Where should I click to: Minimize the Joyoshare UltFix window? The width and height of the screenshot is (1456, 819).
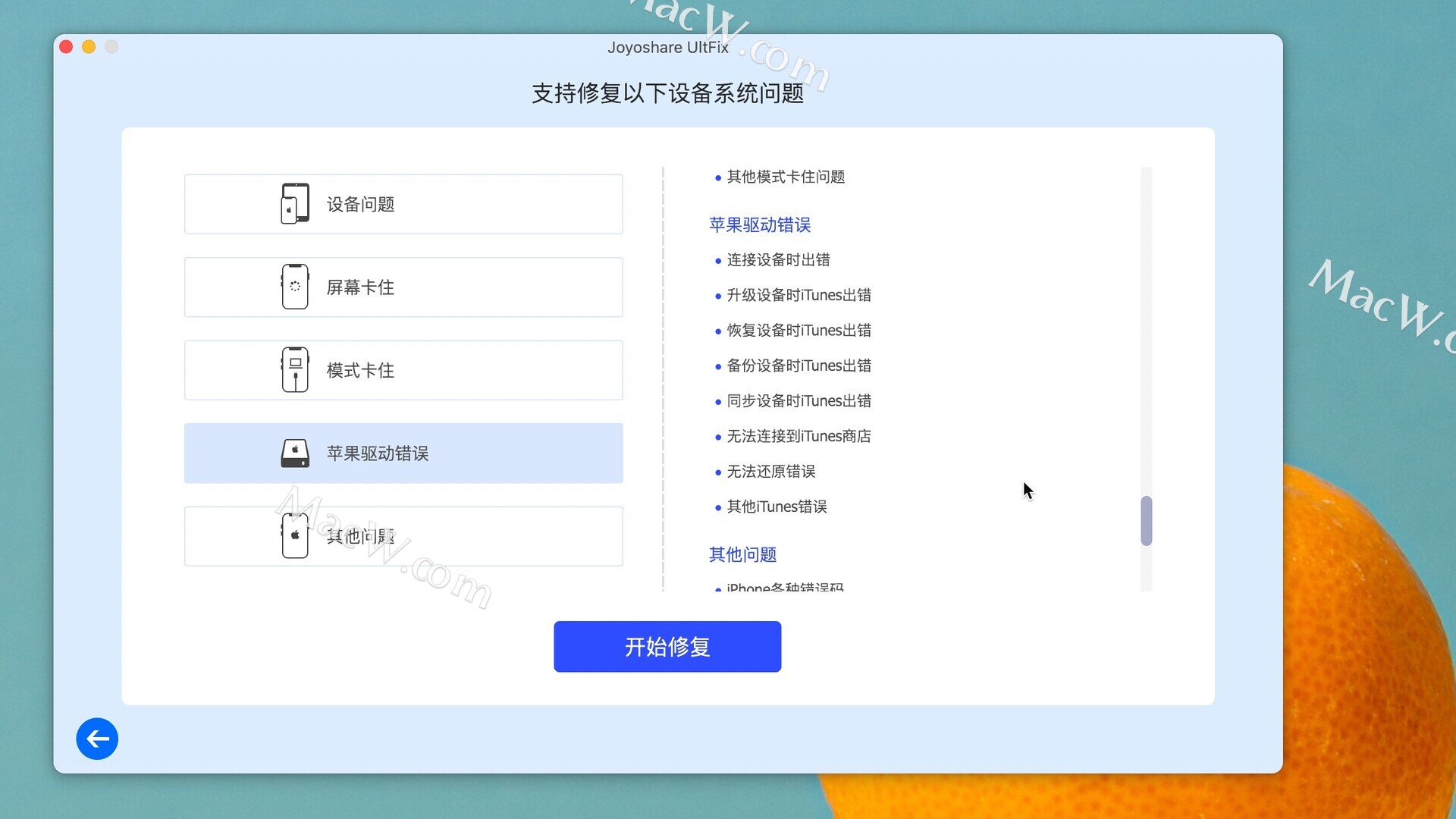click(x=89, y=47)
